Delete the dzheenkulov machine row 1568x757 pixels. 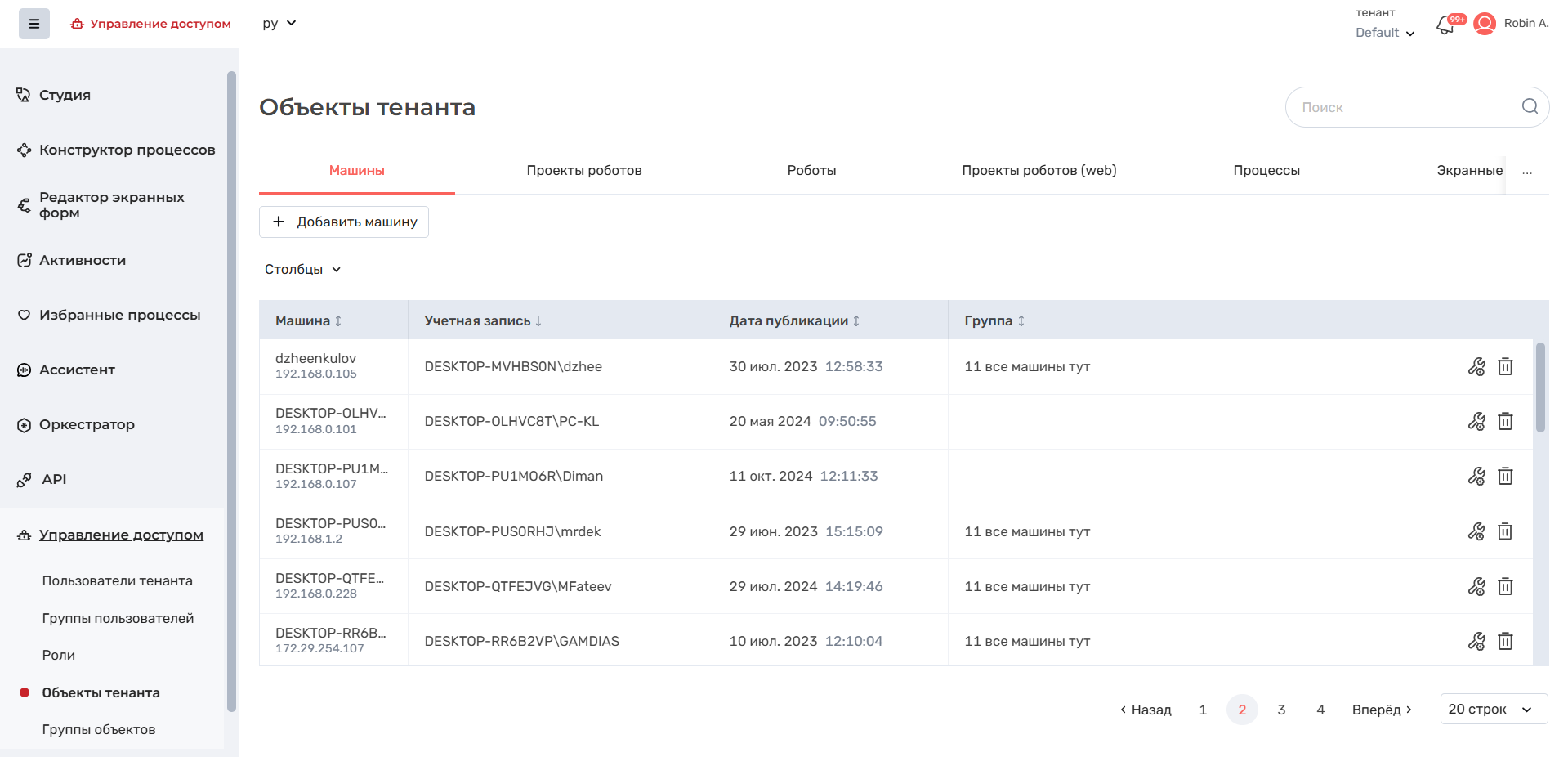click(x=1505, y=366)
